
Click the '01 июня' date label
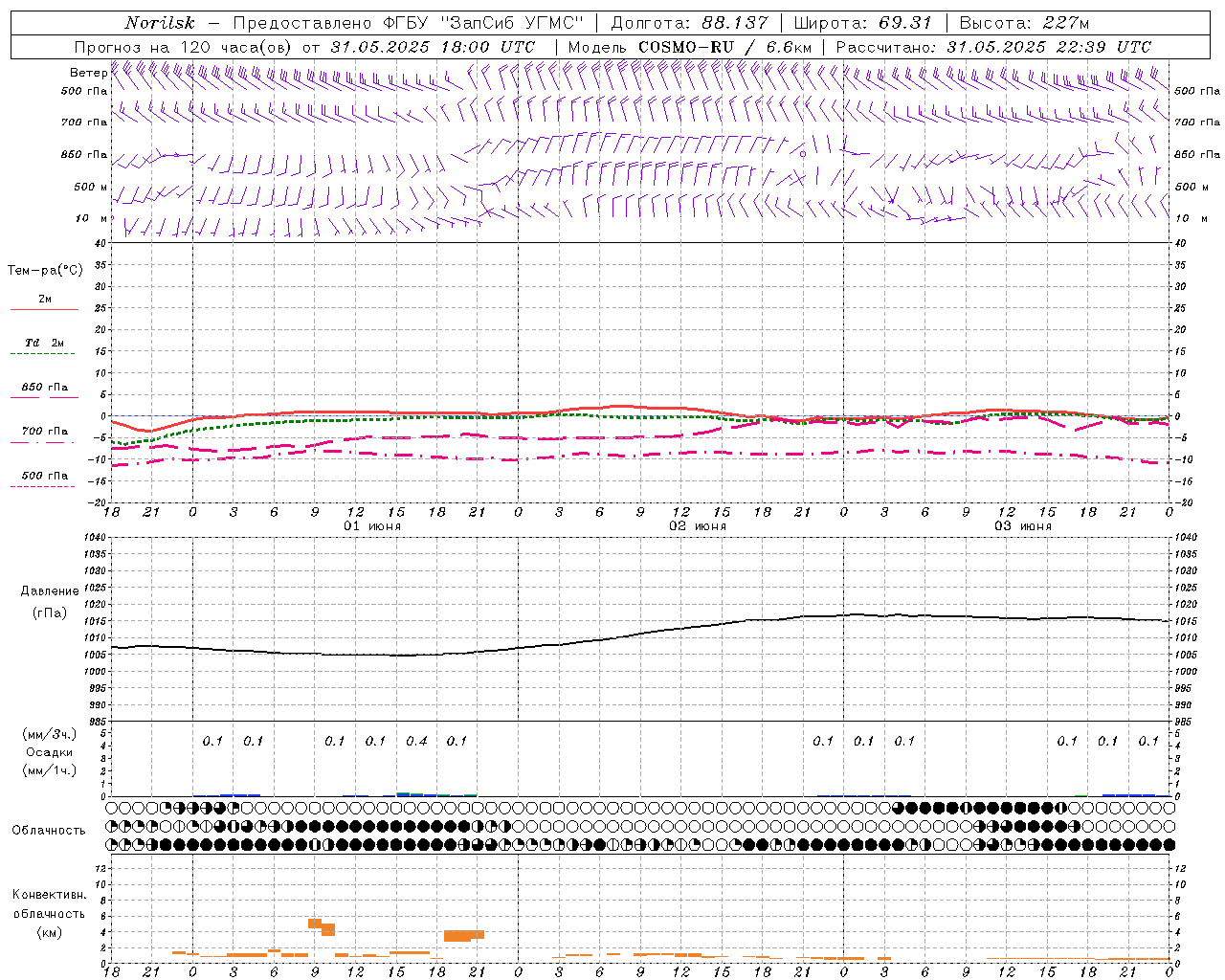pos(372,526)
